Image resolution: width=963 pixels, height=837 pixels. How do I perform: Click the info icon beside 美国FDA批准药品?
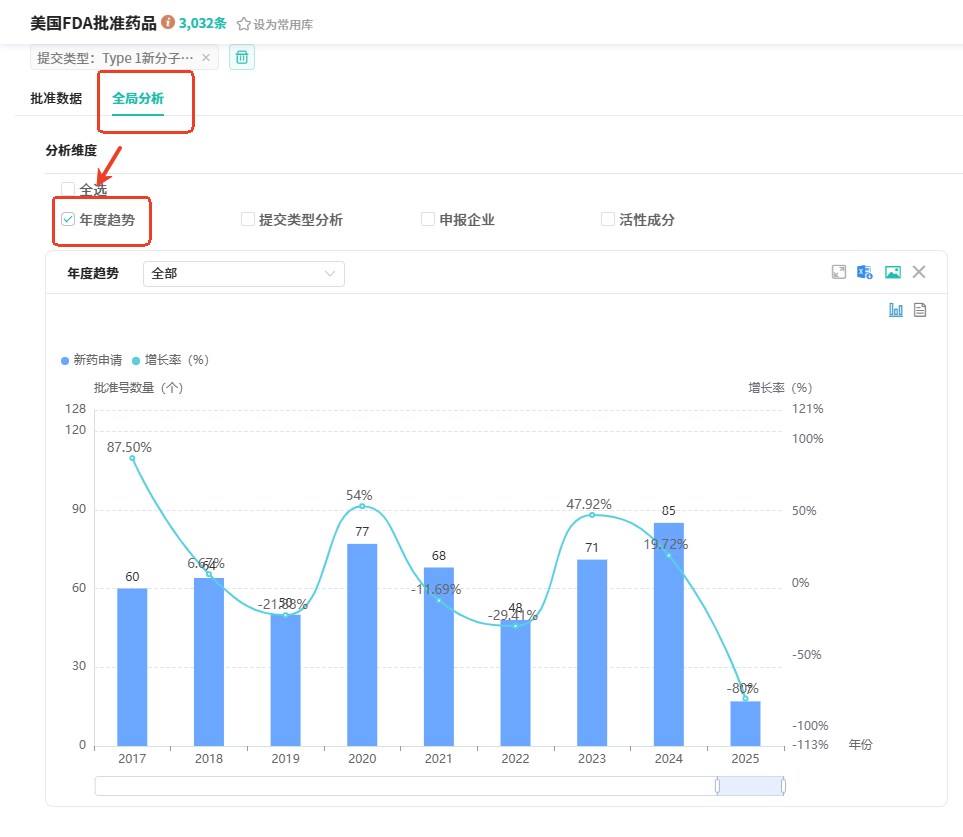(168, 22)
